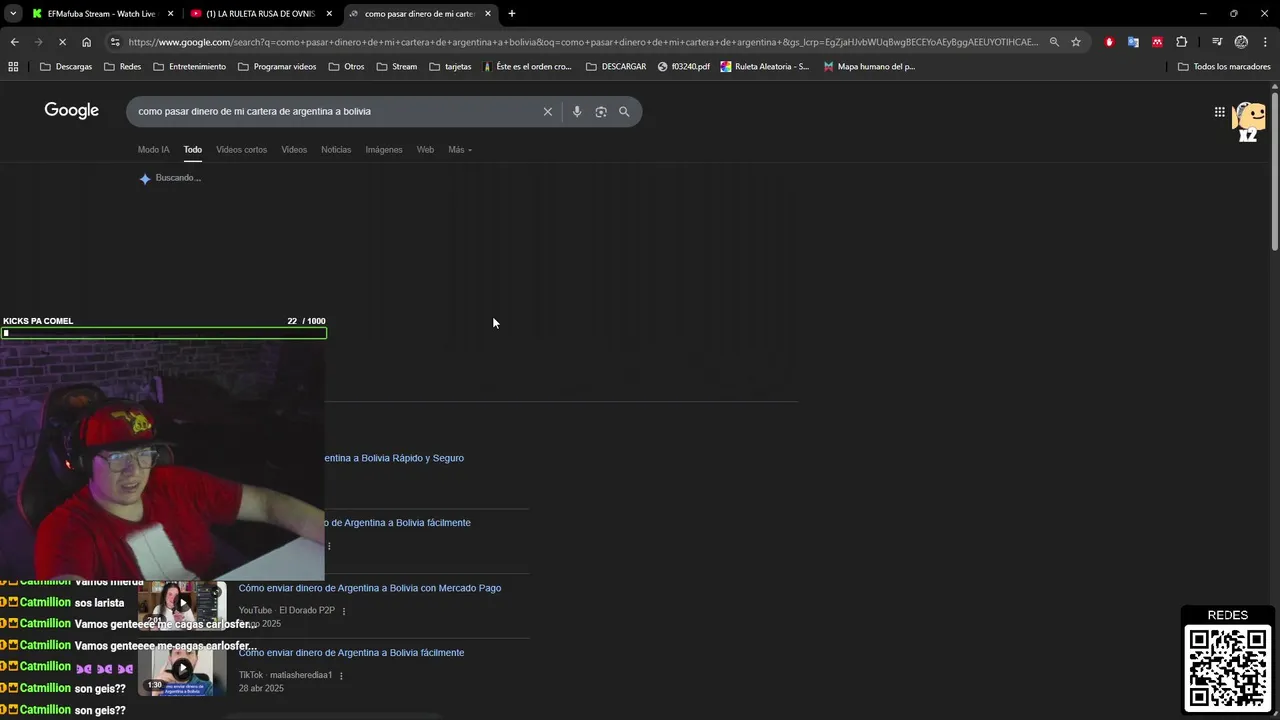1280x720 pixels.
Task: Select the Noticias filter
Action: click(336, 150)
